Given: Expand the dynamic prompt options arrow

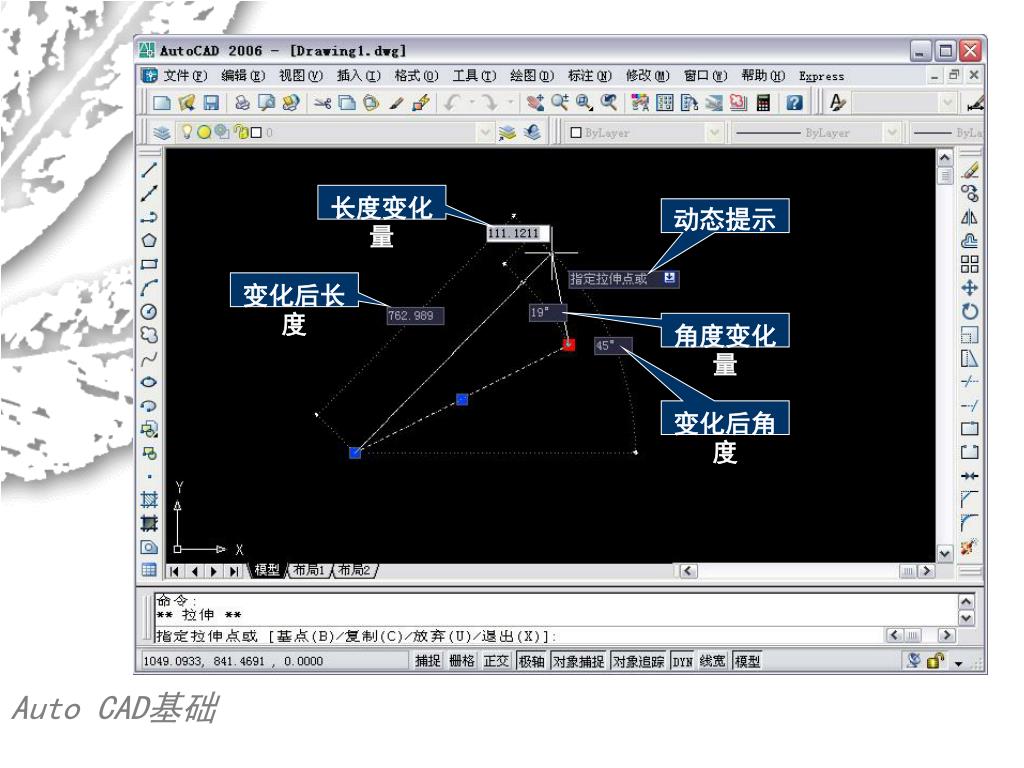Looking at the screenshot, I should pyautogui.click(x=669, y=278).
